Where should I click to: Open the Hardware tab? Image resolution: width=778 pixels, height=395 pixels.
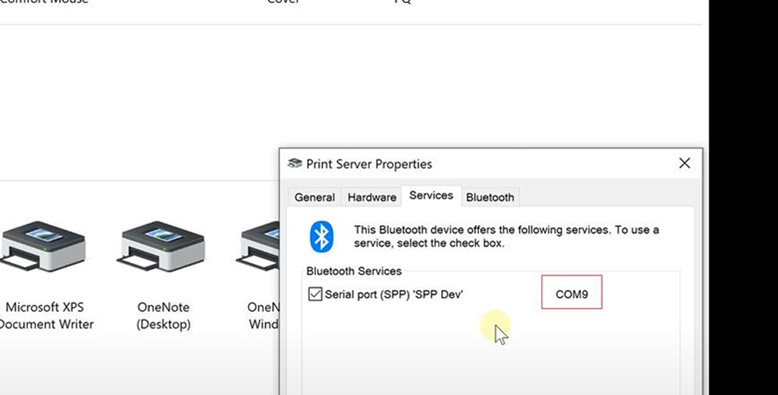click(x=372, y=197)
